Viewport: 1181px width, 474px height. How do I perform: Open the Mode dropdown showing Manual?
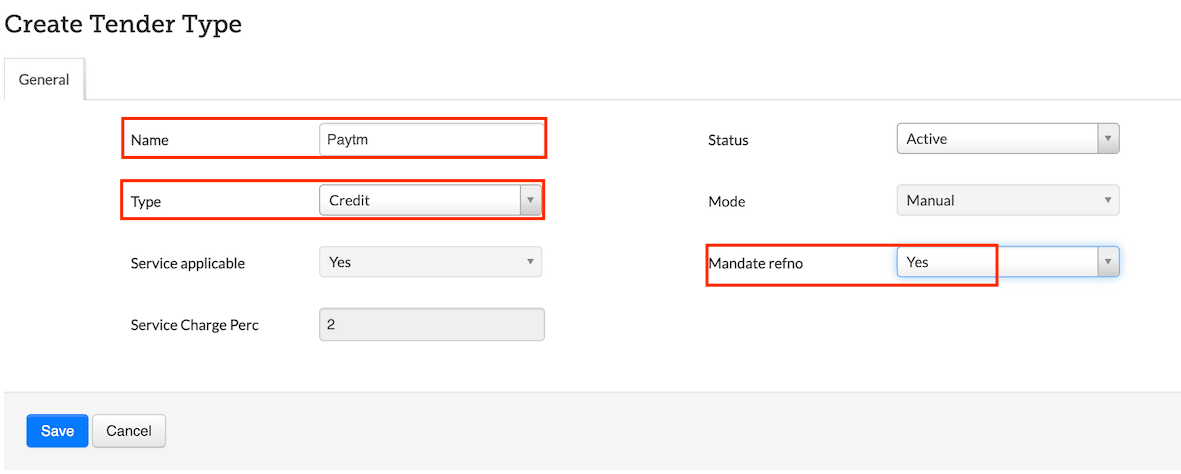pyautogui.click(x=997, y=201)
